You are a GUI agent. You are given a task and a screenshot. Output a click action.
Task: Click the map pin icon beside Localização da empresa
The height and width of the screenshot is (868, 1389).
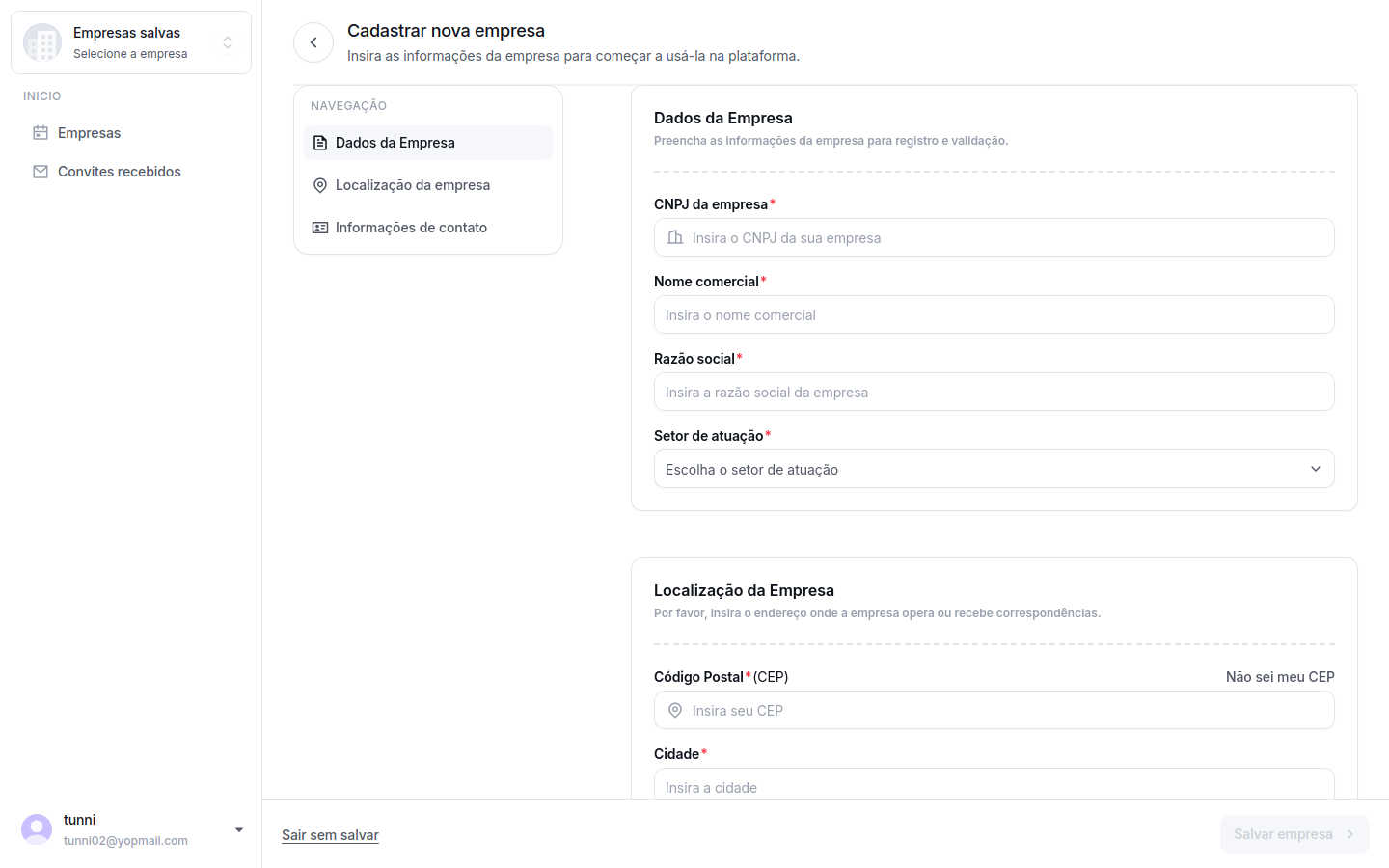320,185
